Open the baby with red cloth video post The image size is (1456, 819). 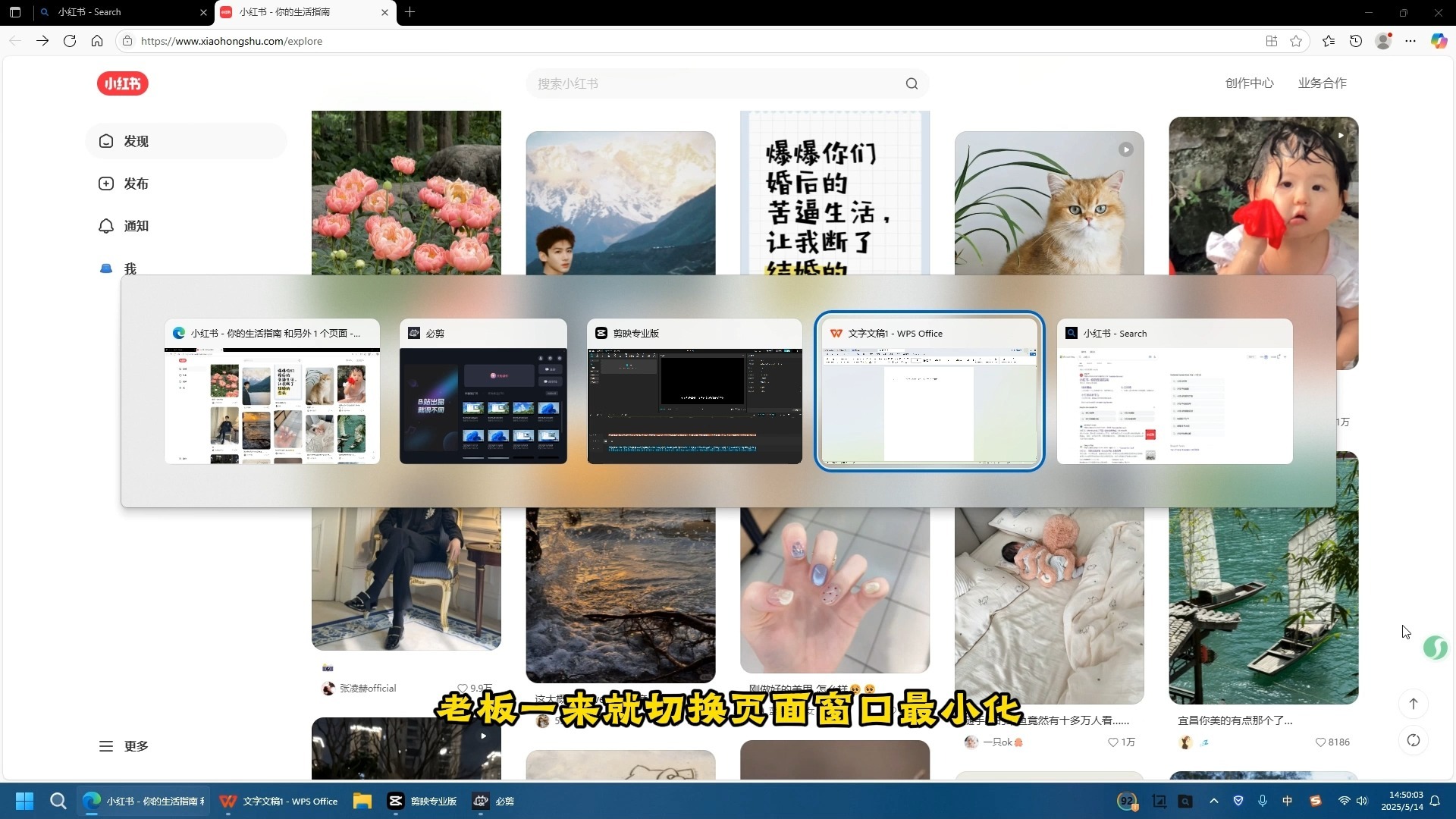tap(1263, 196)
